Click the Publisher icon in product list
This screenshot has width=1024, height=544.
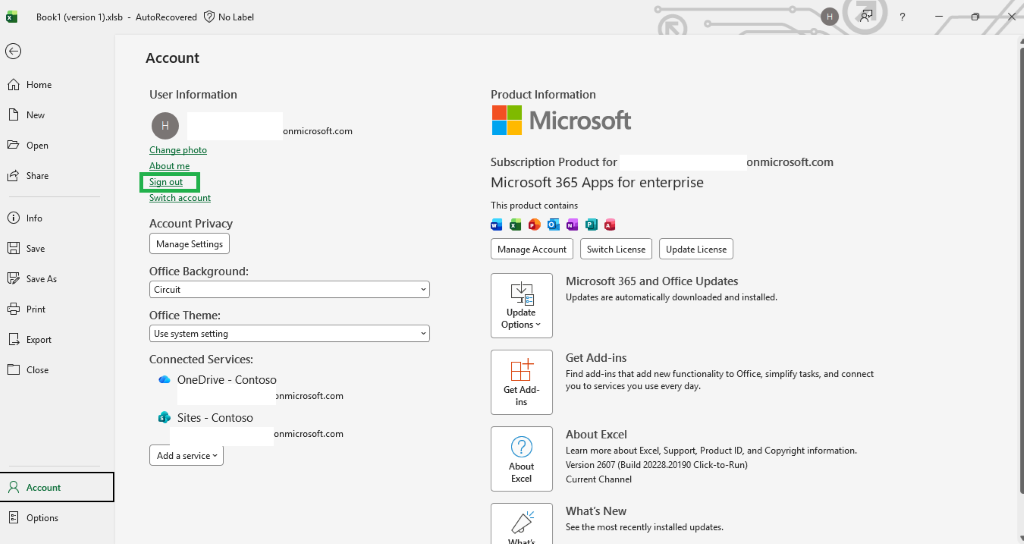(591, 225)
